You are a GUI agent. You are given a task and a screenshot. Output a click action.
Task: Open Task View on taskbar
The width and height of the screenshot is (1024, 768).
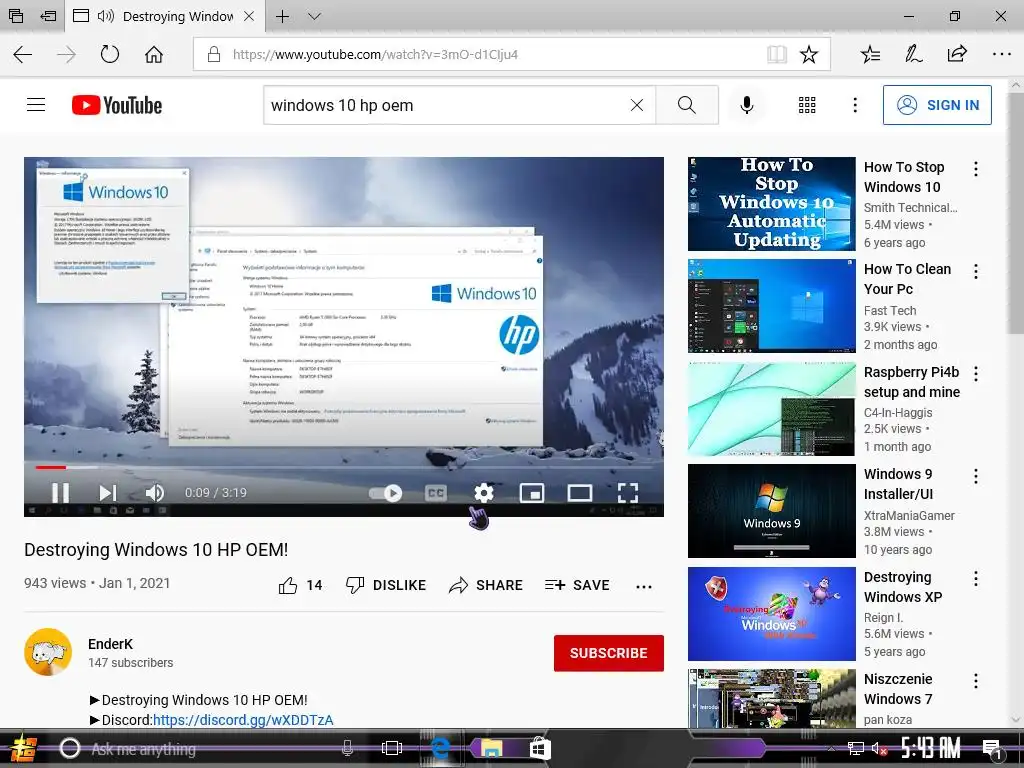point(391,748)
